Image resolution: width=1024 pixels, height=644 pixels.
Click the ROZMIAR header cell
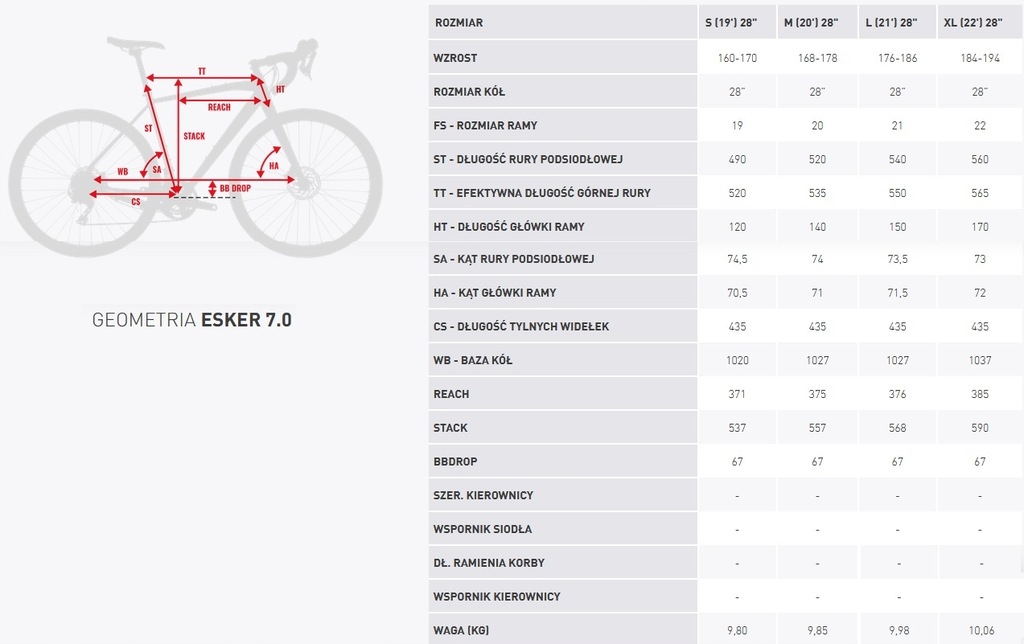[x=458, y=22]
